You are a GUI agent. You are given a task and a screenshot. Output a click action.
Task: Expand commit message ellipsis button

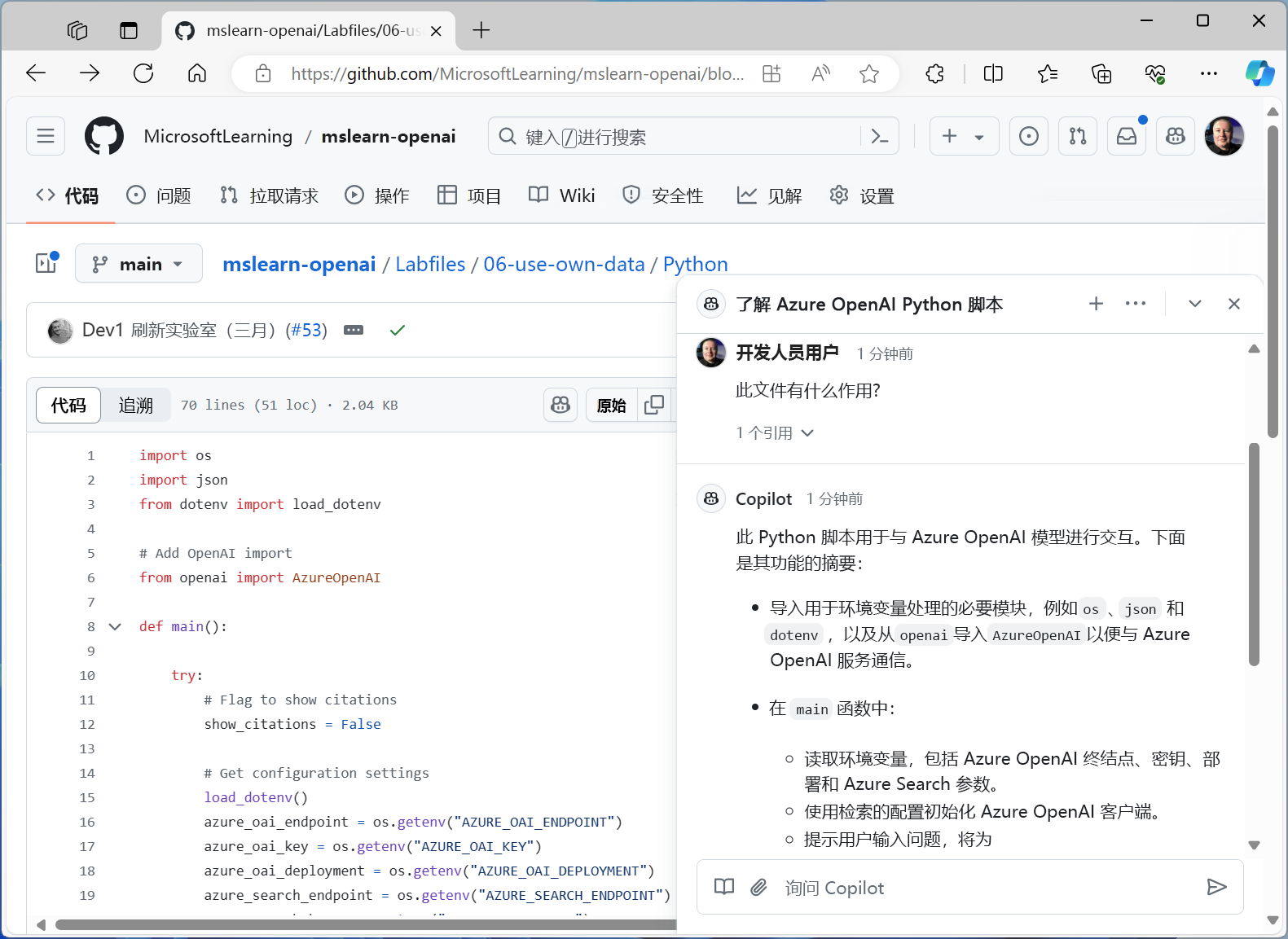point(354,330)
